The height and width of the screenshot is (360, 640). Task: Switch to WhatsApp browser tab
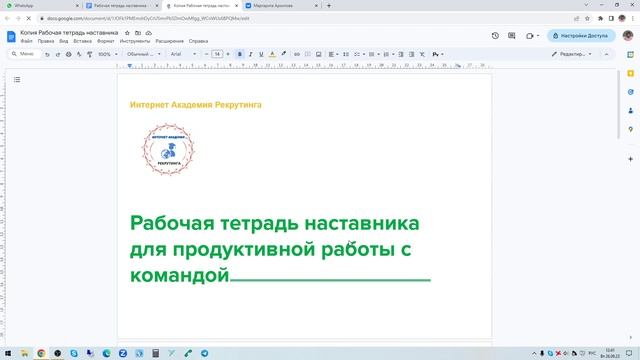(x=42, y=6)
